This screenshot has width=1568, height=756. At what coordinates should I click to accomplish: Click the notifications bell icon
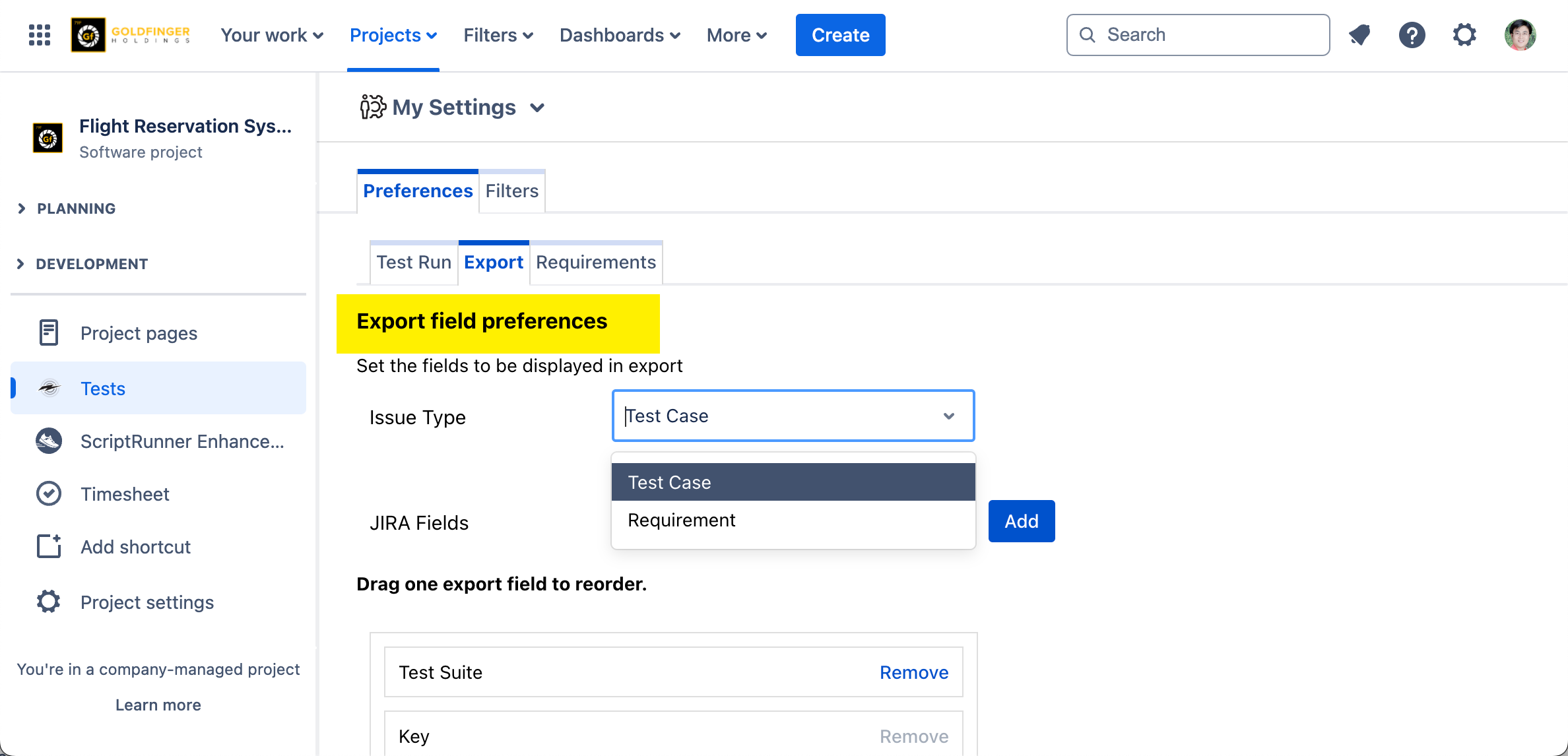(x=1359, y=35)
